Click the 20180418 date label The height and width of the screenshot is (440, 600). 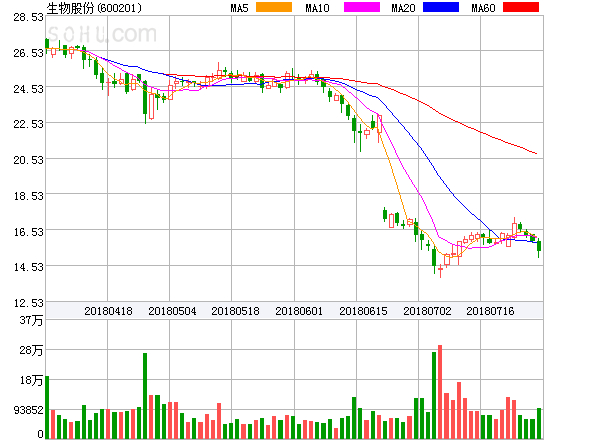pos(108,311)
